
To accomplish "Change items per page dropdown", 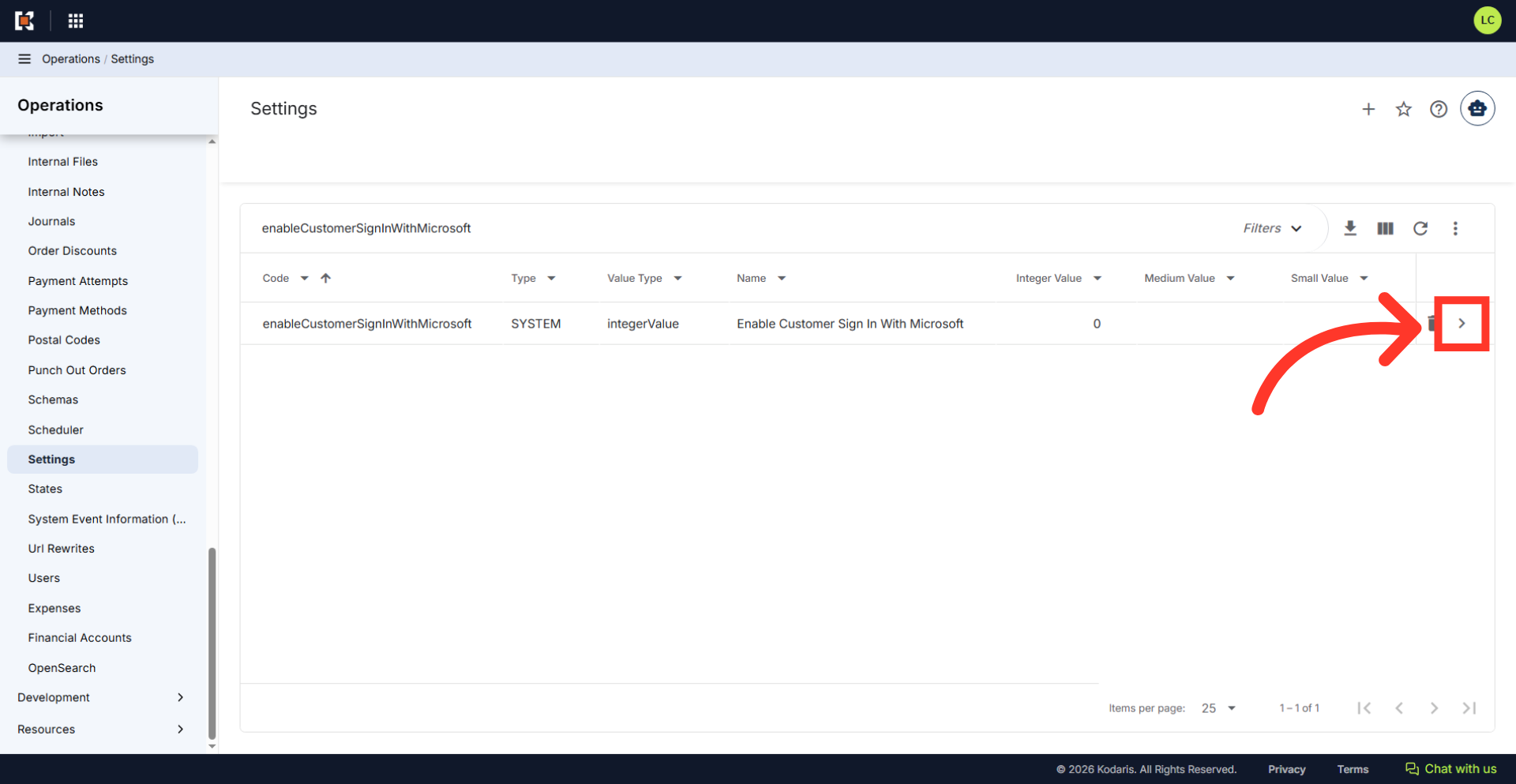I will click(1218, 708).
